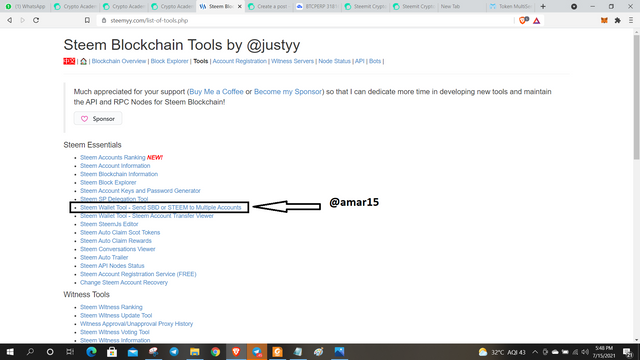Open Block Explorer navigation link
Viewport: 640px width, 360px height.
click(x=169, y=61)
